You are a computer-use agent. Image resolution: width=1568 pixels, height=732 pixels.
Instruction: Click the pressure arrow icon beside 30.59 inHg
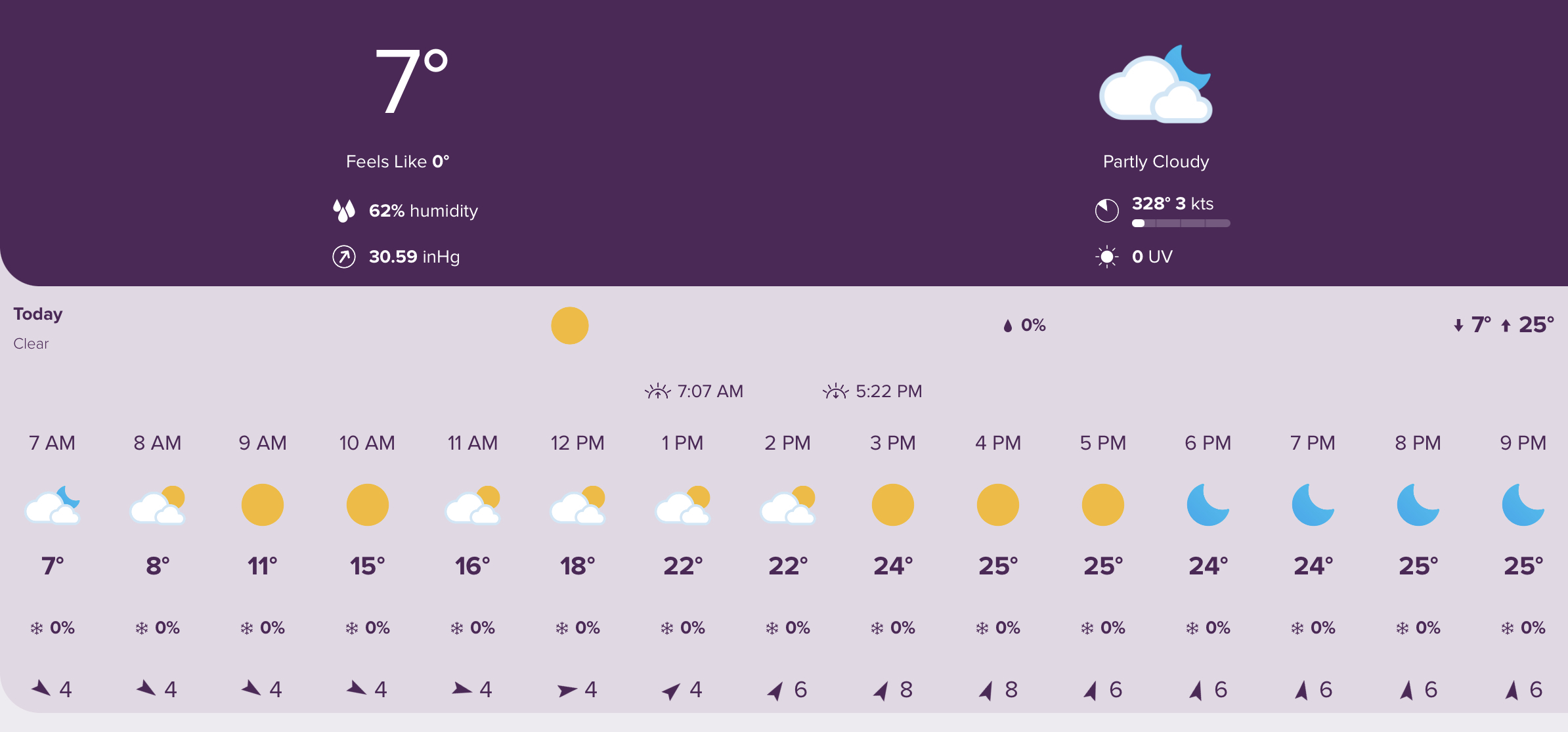coord(343,257)
